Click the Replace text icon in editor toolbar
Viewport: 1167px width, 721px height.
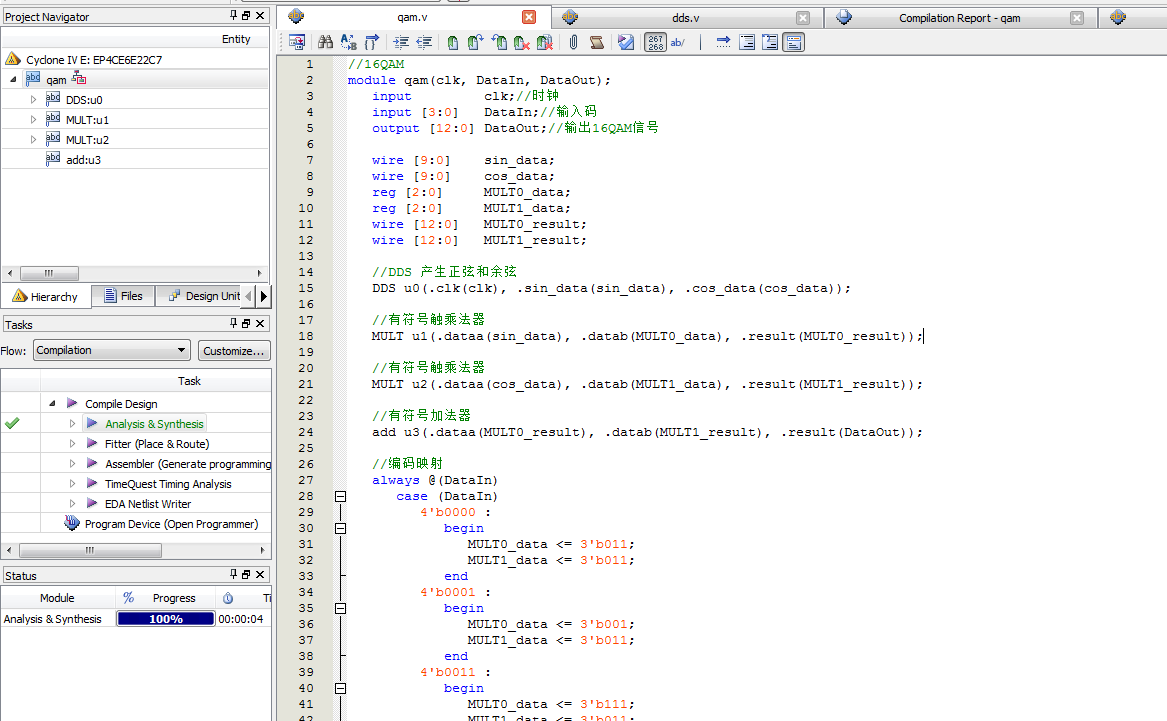tap(348, 42)
